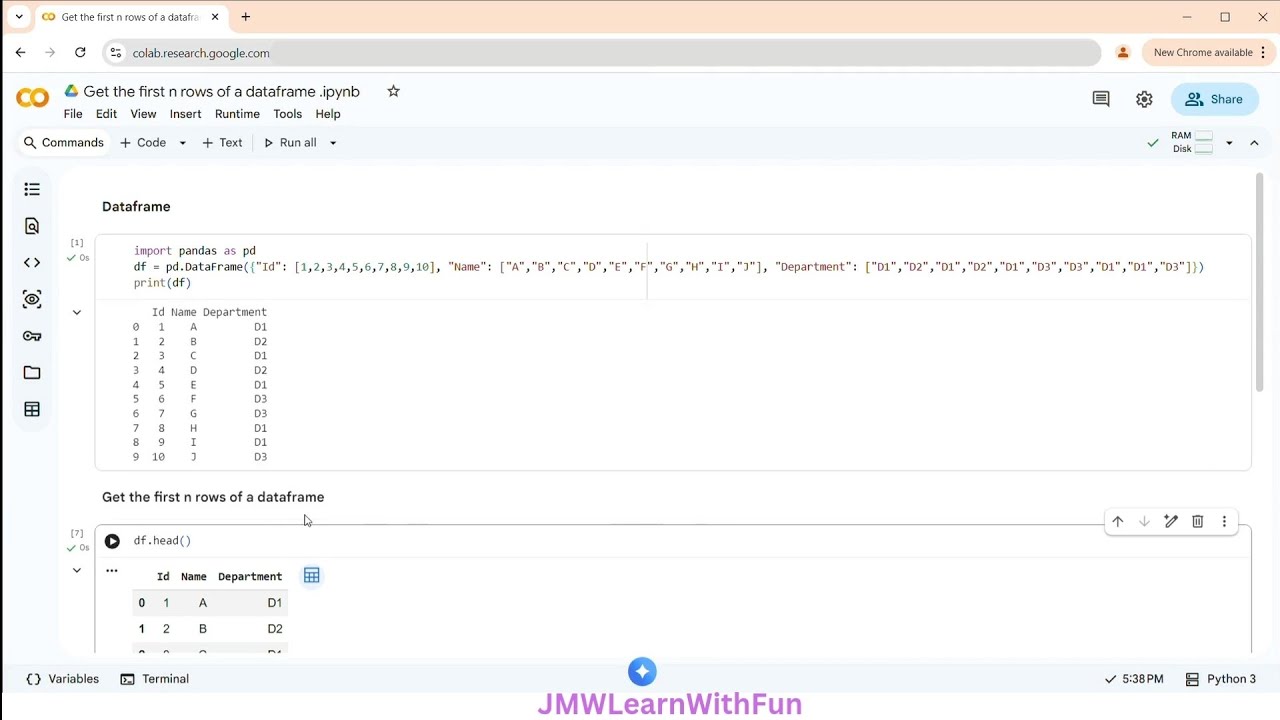Add a Code cell

pos(144,143)
